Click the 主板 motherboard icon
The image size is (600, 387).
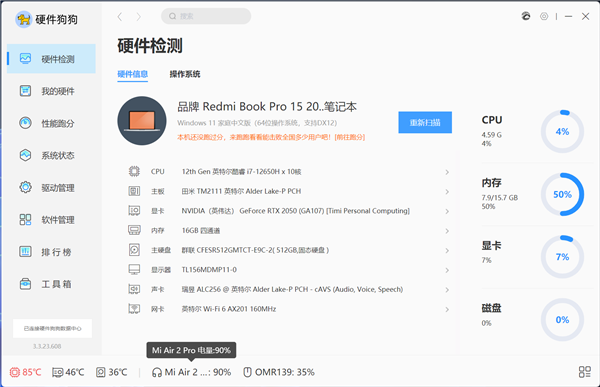coord(134,191)
